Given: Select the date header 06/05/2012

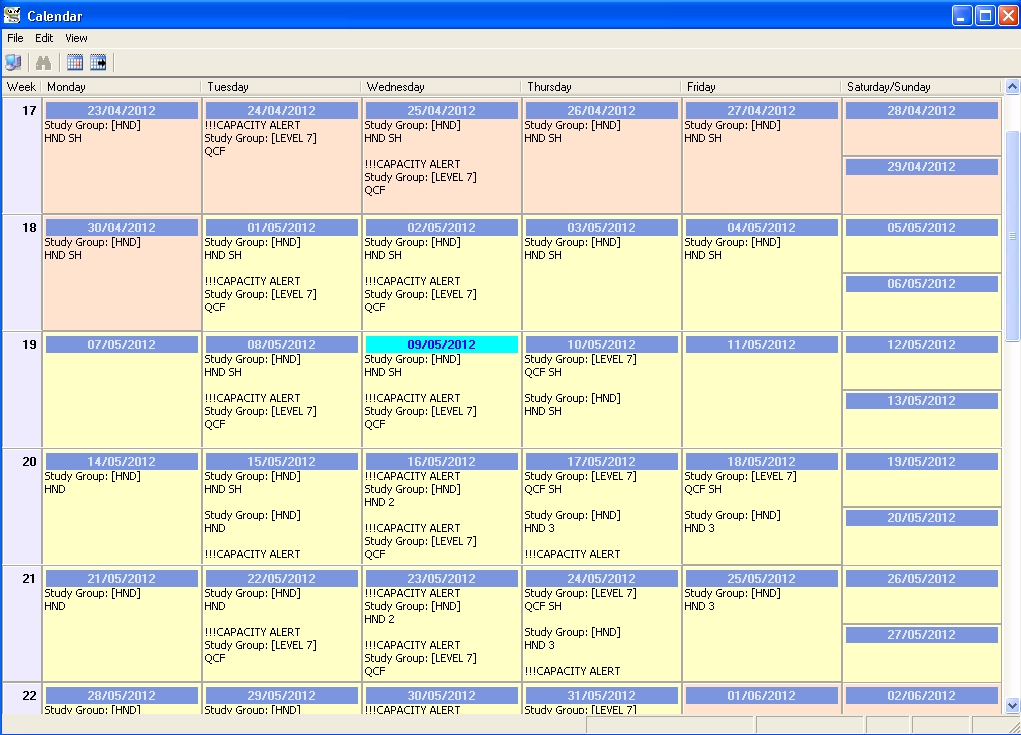Looking at the screenshot, I should [x=921, y=284].
